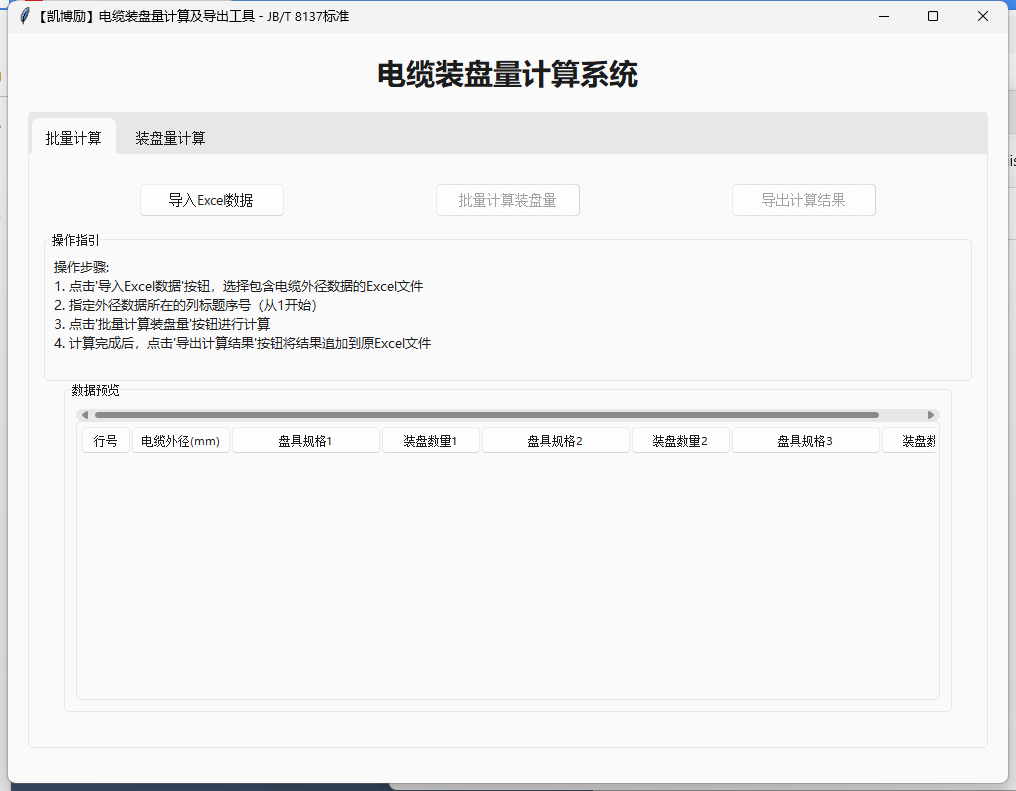Select the 批量计算 tab
The width and height of the screenshot is (1016, 791).
click(x=74, y=137)
